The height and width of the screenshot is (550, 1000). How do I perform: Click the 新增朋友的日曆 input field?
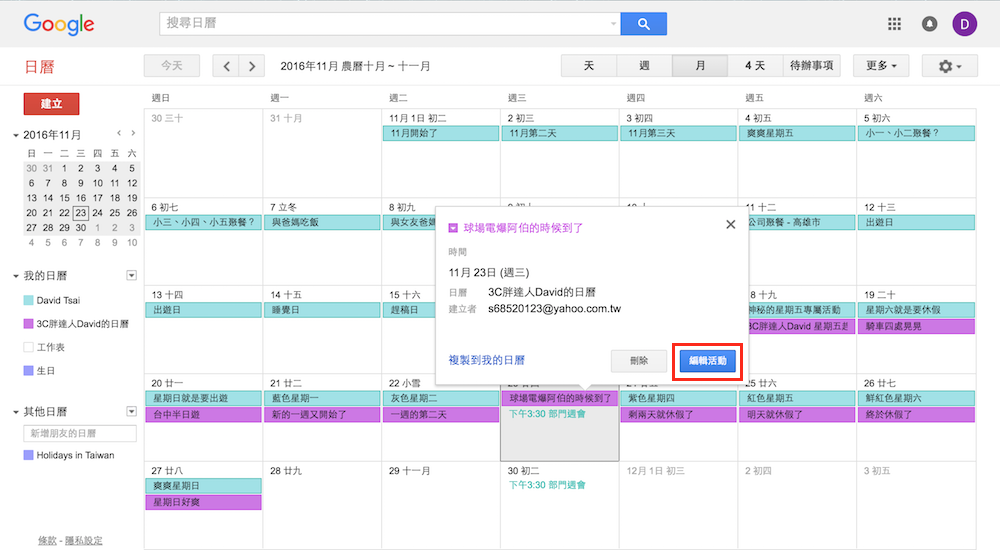[x=80, y=433]
